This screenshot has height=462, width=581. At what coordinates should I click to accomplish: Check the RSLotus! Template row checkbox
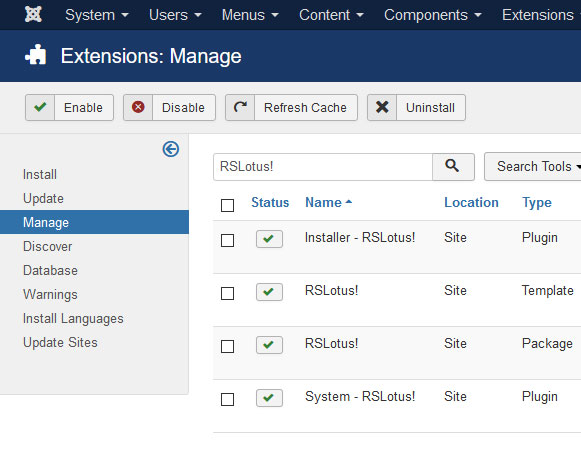[228, 293]
